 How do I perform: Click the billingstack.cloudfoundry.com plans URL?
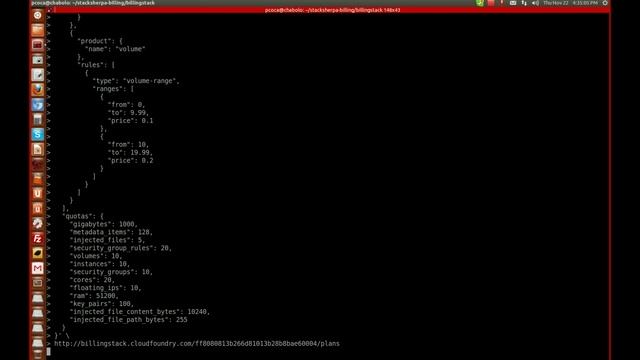tap(197, 344)
